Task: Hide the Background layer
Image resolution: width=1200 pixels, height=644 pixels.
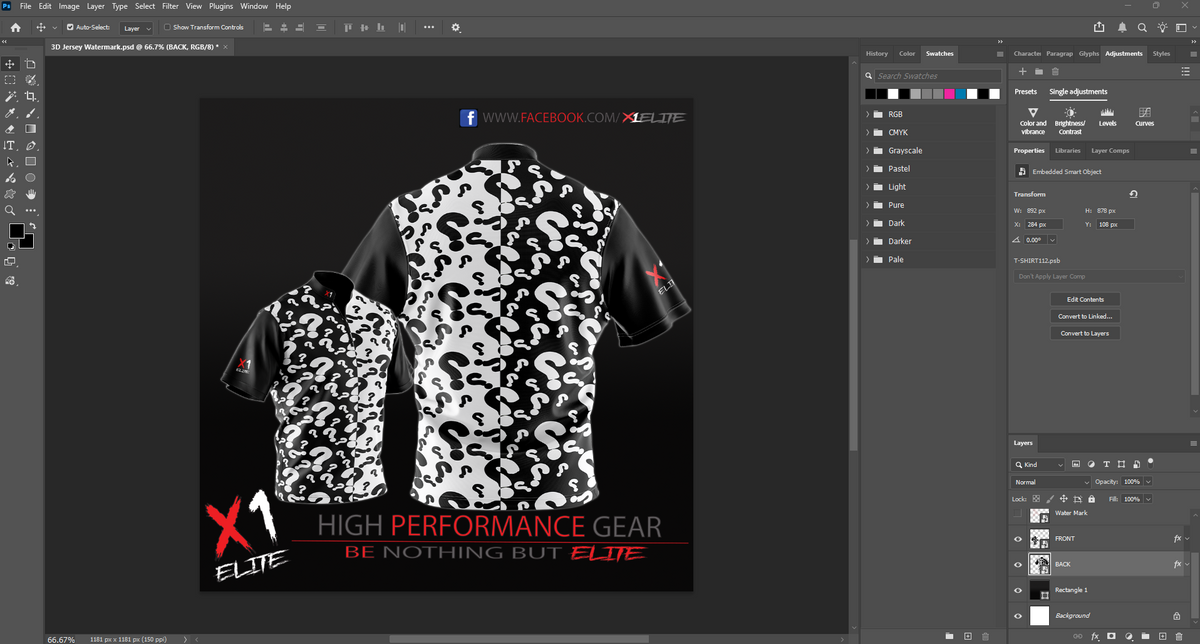Action: coord(1018,616)
